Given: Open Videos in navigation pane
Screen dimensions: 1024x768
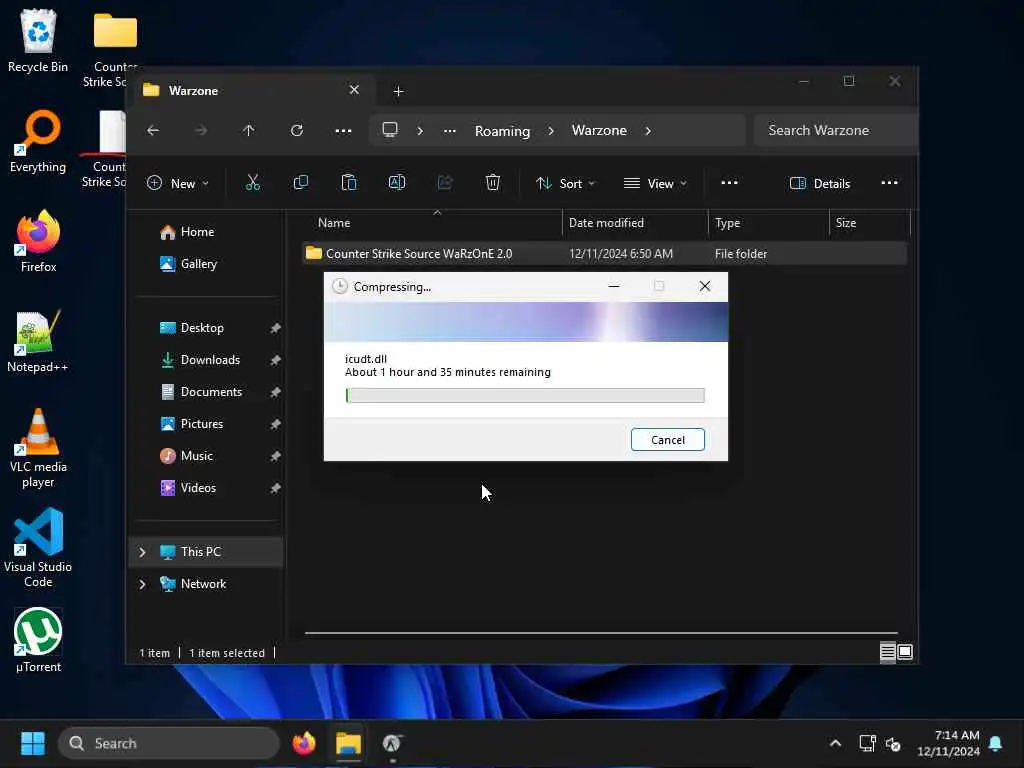Looking at the screenshot, I should pos(187,488).
